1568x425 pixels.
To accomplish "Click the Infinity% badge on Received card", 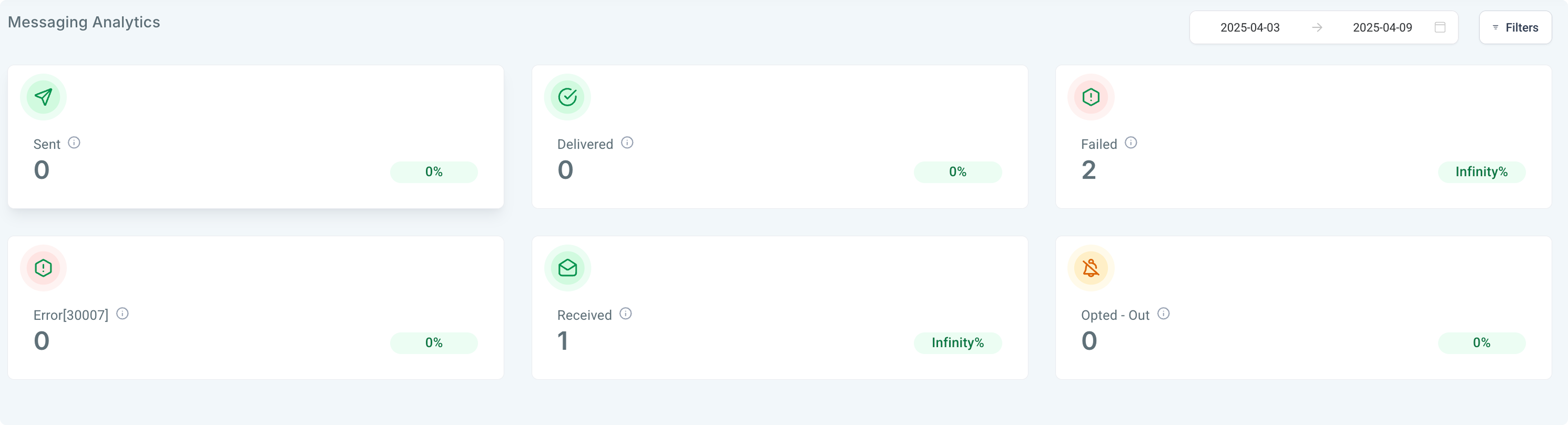I will (x=958, y=343).
